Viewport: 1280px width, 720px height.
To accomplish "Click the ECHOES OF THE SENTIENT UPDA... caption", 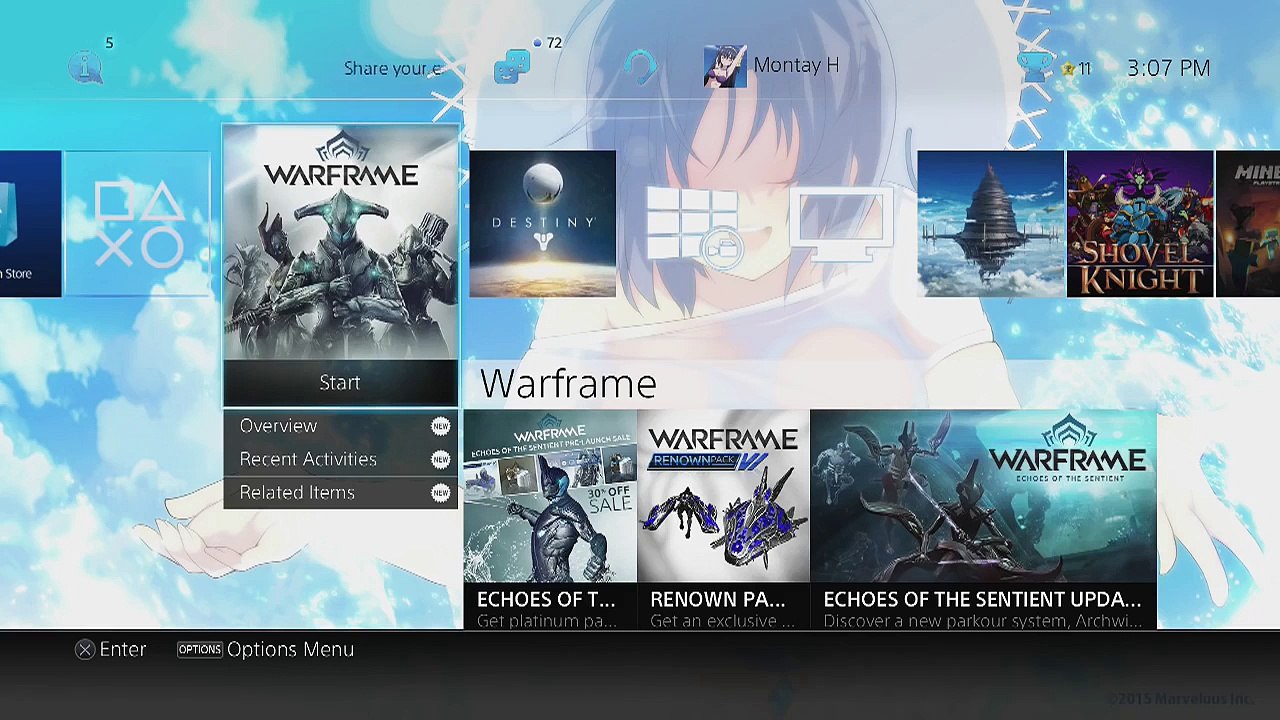I will (x=982, y=600).
